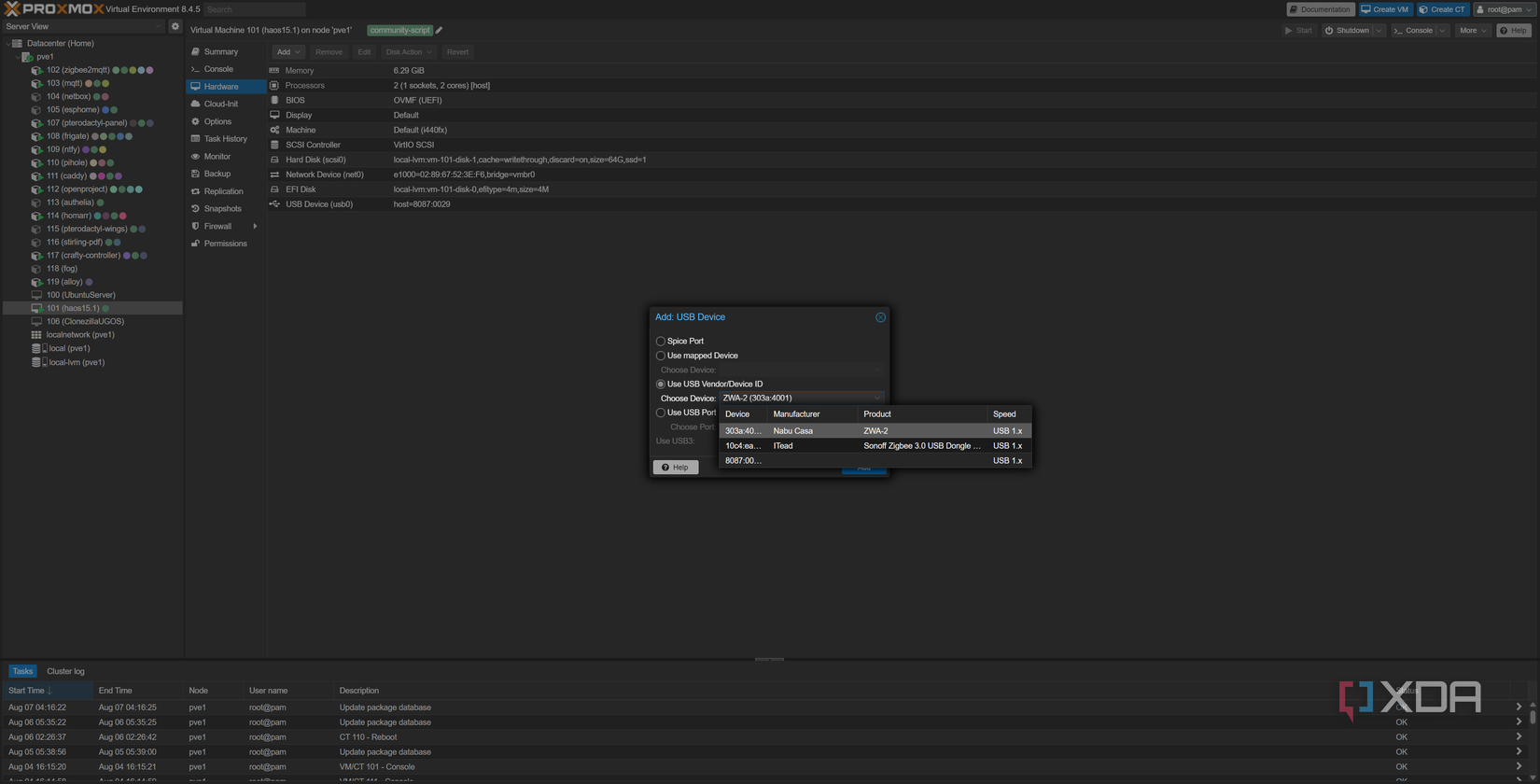Switch to the Cluster log tab

point(65,671)
